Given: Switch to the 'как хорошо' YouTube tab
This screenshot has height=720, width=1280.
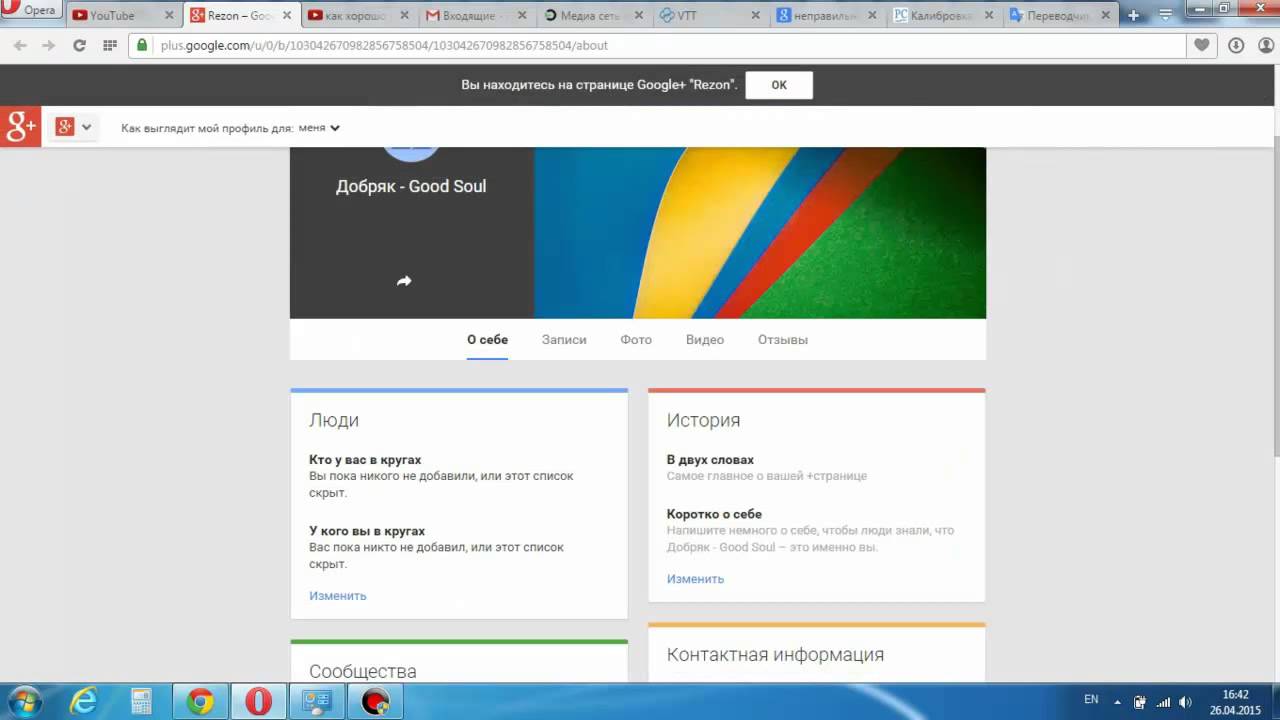Looking at the screenshot, I should 358,15.
